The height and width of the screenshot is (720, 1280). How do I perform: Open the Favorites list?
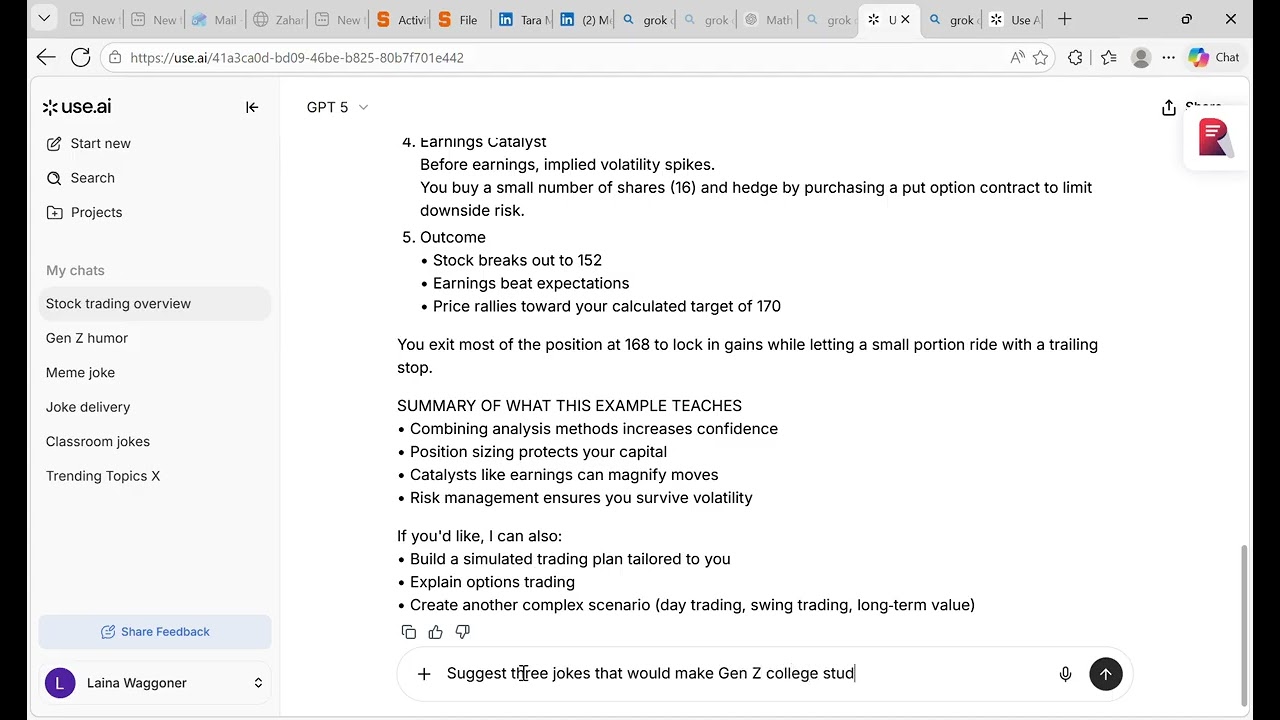[1108, 58]
